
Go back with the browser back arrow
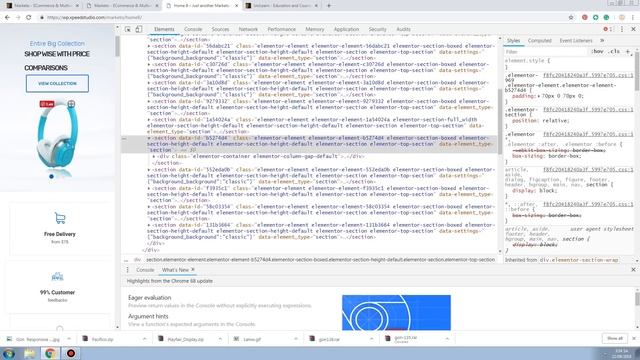click(7, 18)
